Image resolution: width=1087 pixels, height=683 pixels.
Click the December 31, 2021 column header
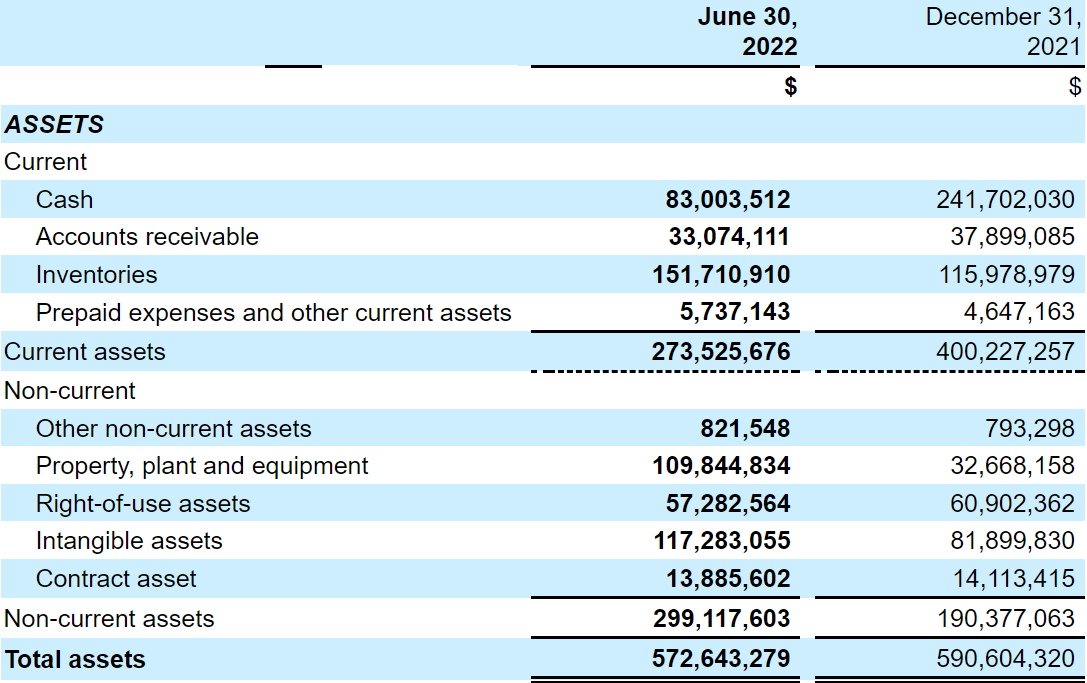pyautogui.click(x=1002, y=32)
